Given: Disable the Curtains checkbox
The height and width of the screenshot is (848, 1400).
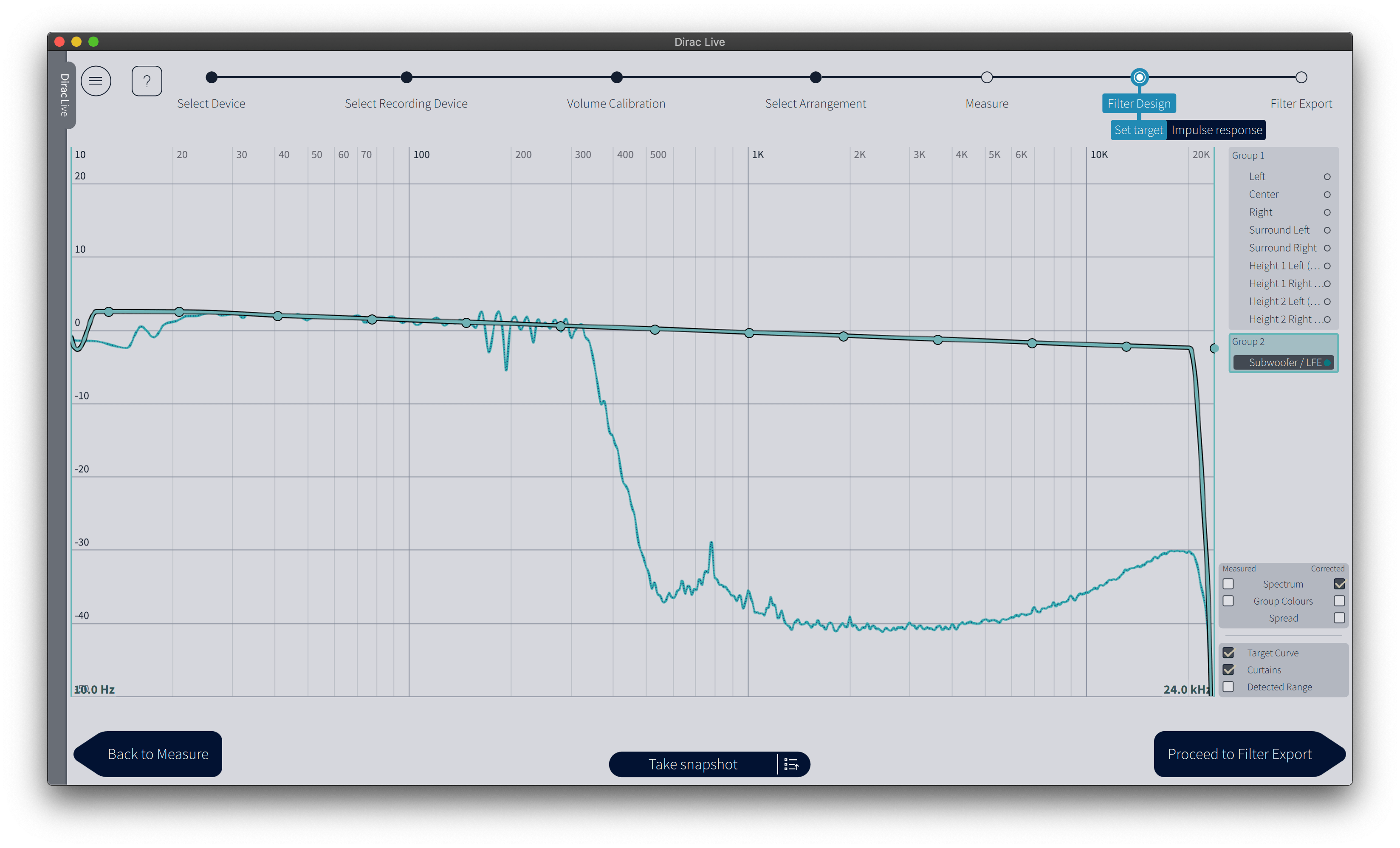Looking at the screenshot, I should (1228, 670).
